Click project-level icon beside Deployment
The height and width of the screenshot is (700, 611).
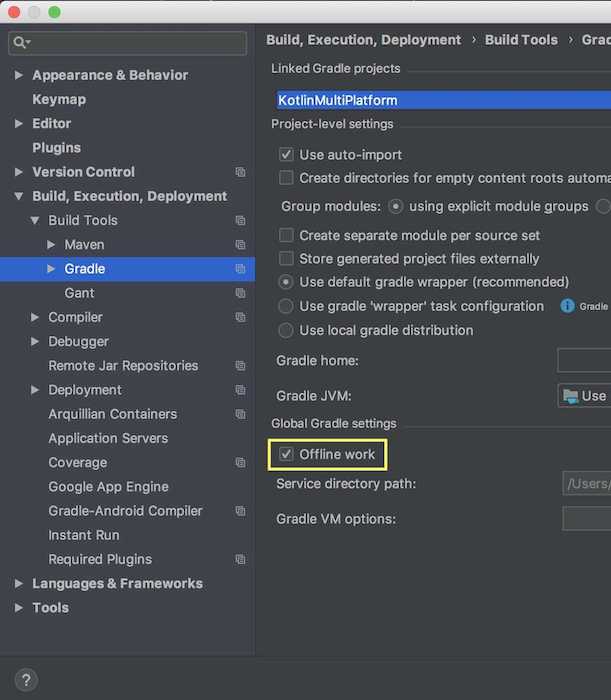[240, 390]
